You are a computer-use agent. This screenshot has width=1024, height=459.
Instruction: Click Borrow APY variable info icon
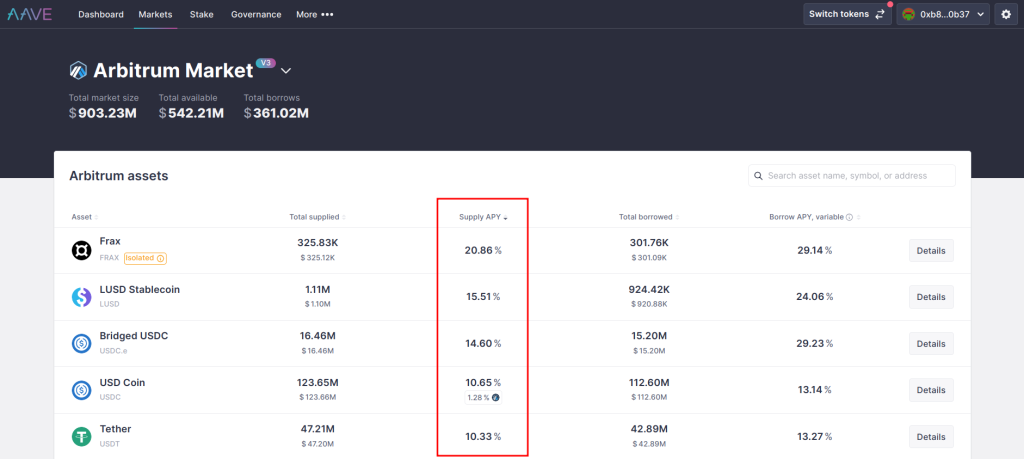coord(849,217)
